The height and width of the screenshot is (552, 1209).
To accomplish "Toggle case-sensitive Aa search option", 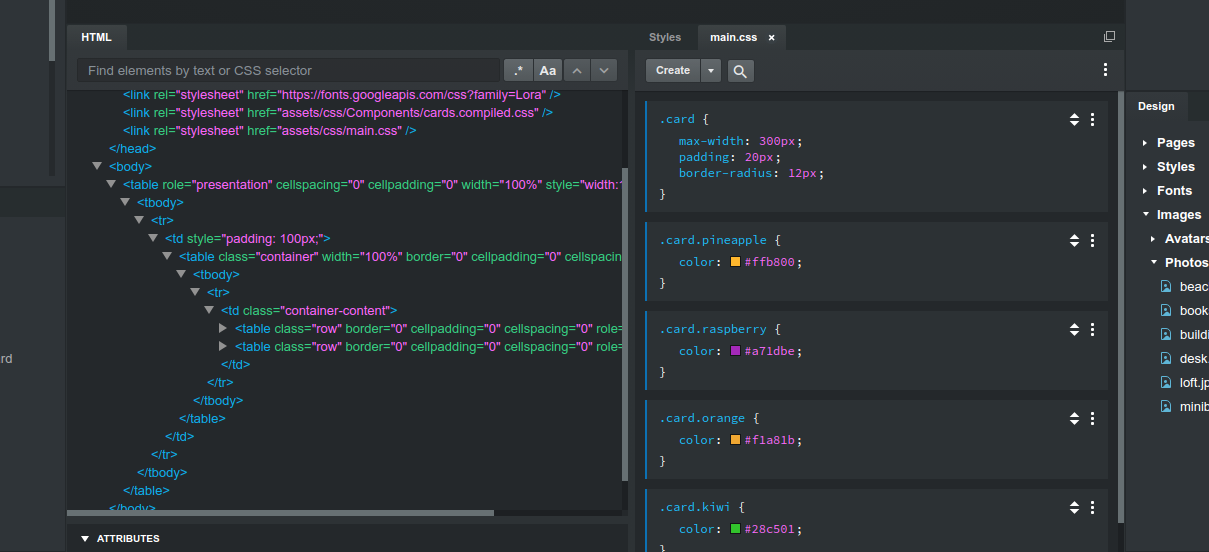I will [547, 71].
